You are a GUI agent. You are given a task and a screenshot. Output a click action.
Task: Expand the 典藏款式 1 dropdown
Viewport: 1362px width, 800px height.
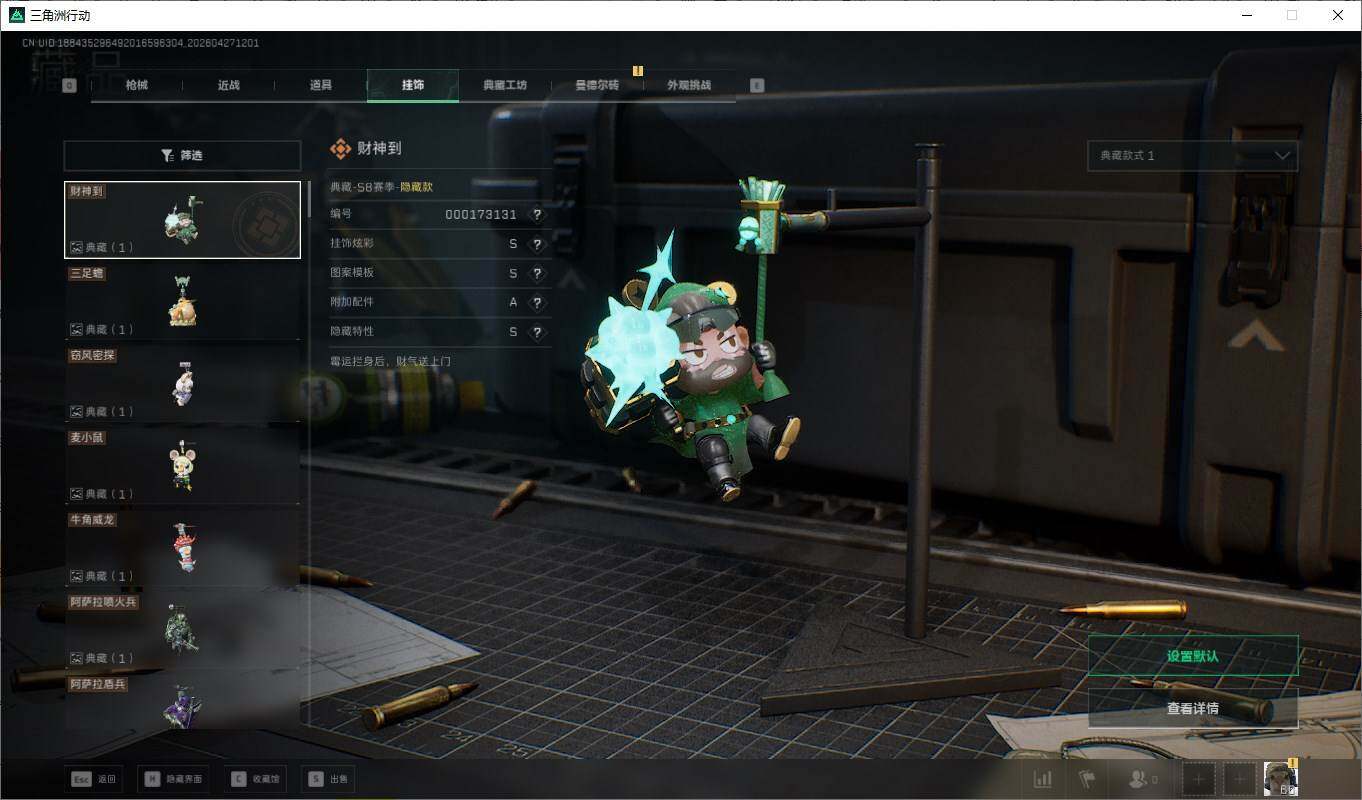click(1192, 156)
